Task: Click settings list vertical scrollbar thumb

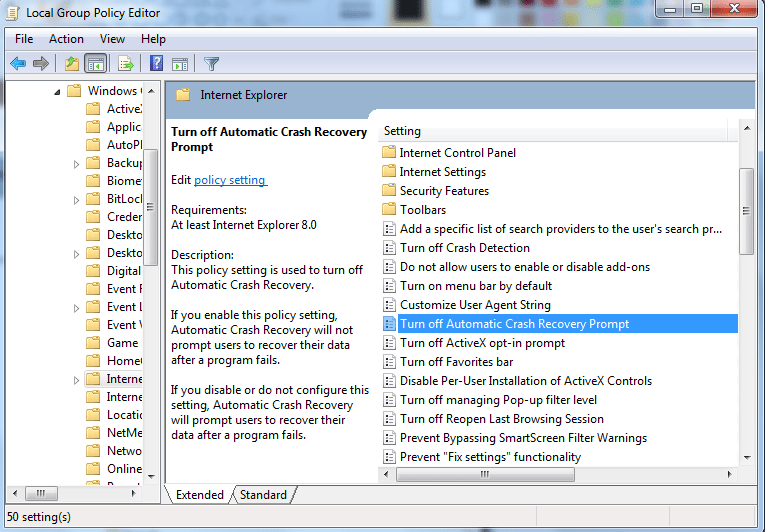Action: [x=747, y=211]
